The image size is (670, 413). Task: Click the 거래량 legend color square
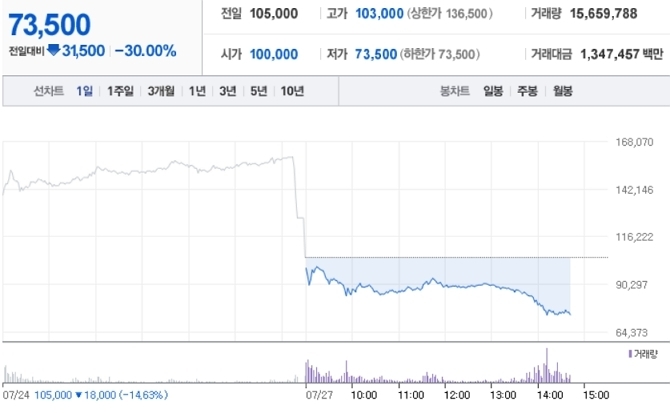pos(629,354)
